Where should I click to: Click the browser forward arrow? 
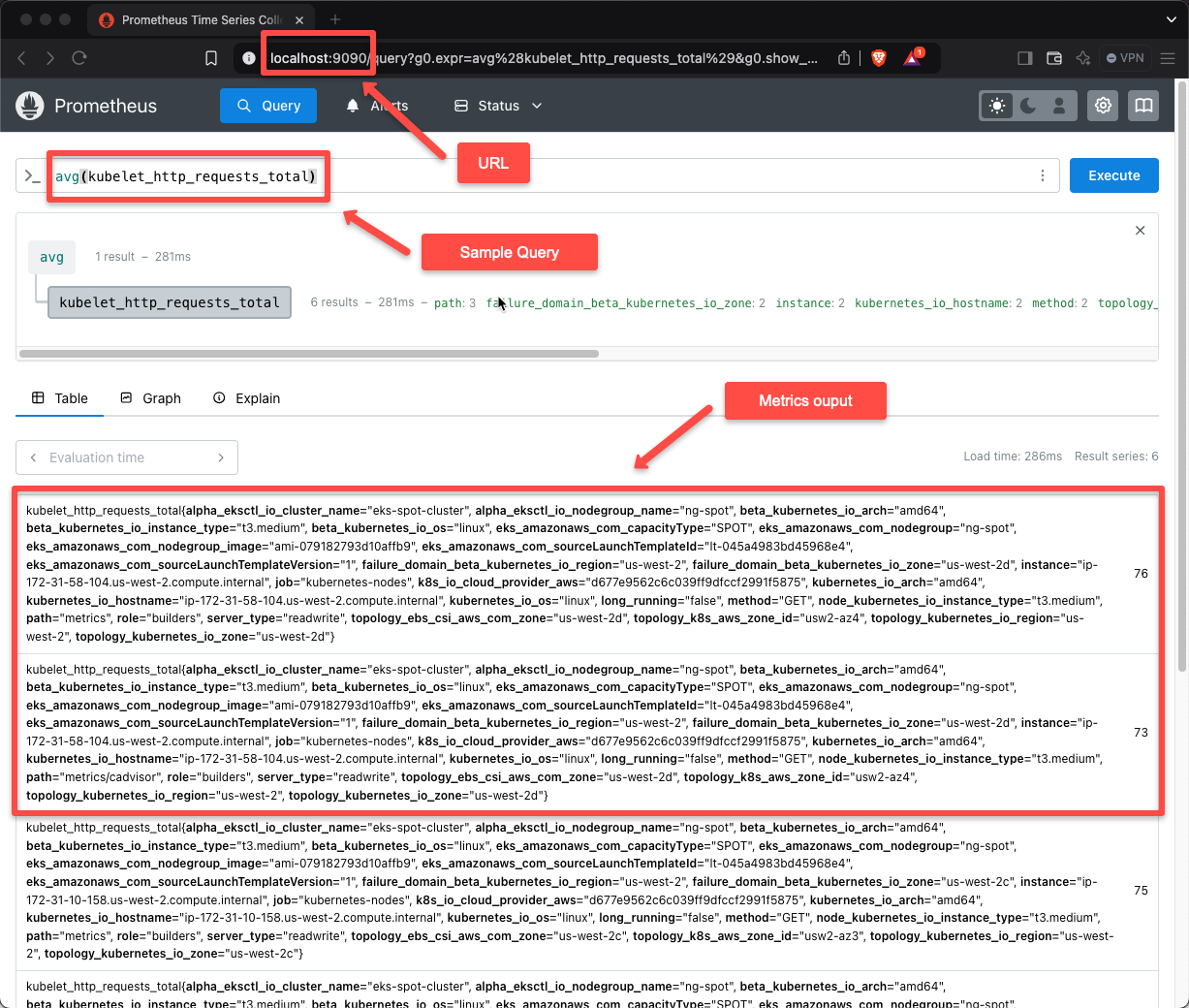(x=50, y=58)
